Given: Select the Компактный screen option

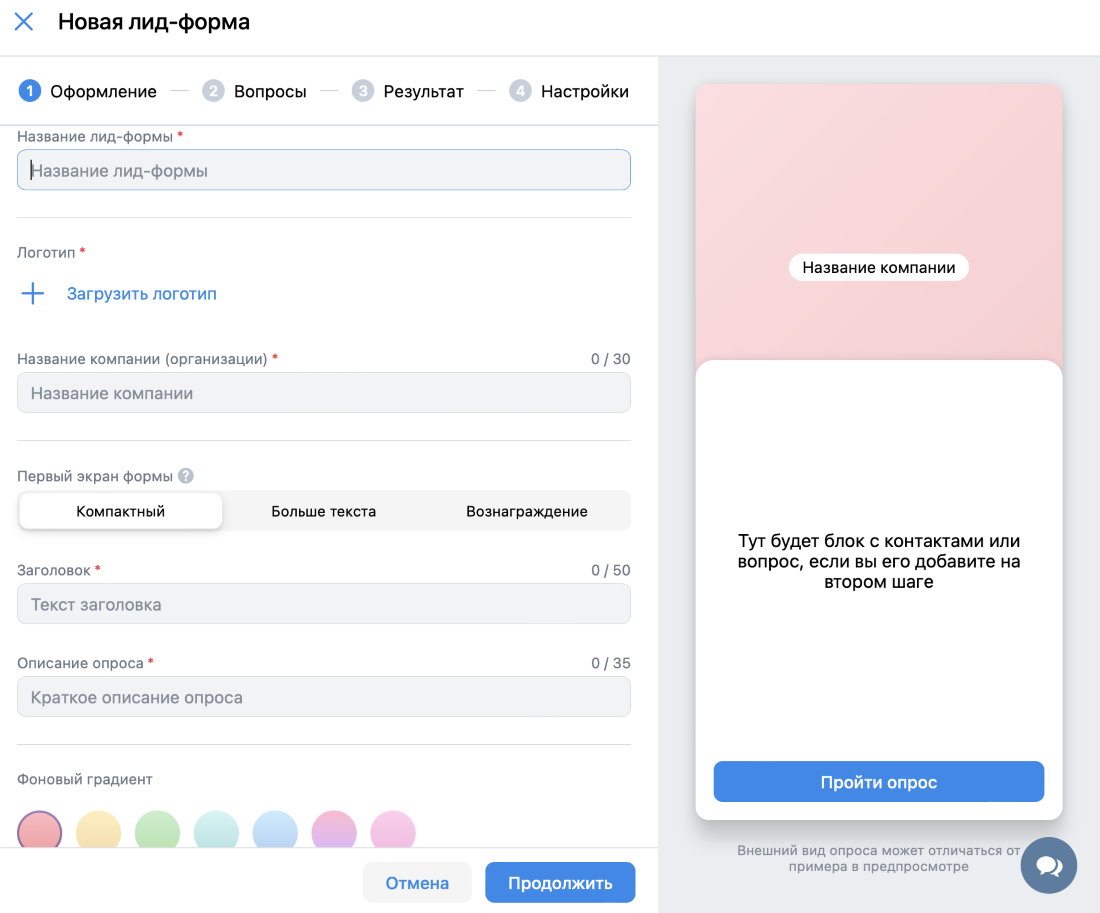Looking at the screenshot, I should click(x=121, y=511).
